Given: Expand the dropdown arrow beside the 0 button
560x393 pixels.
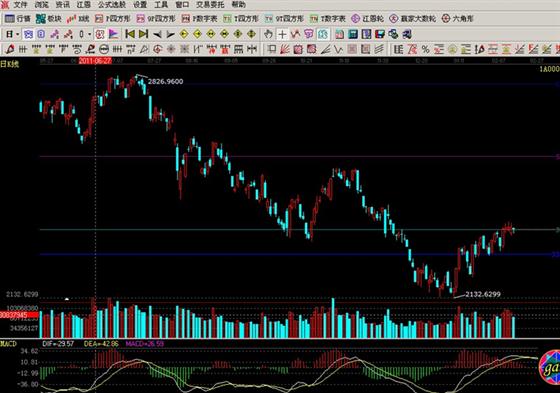Looking at the screenshot, I should point(89,35).
